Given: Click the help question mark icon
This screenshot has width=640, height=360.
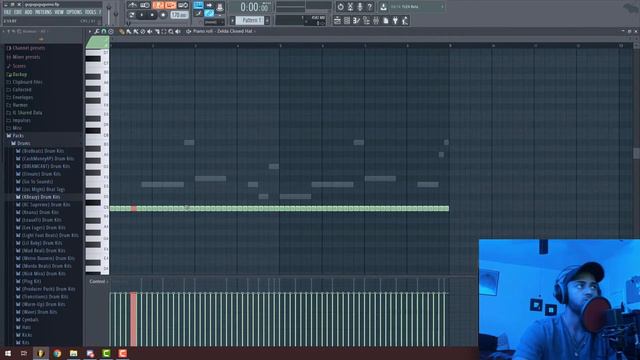Looking at the screenshot, I should (x=369, y=7).
